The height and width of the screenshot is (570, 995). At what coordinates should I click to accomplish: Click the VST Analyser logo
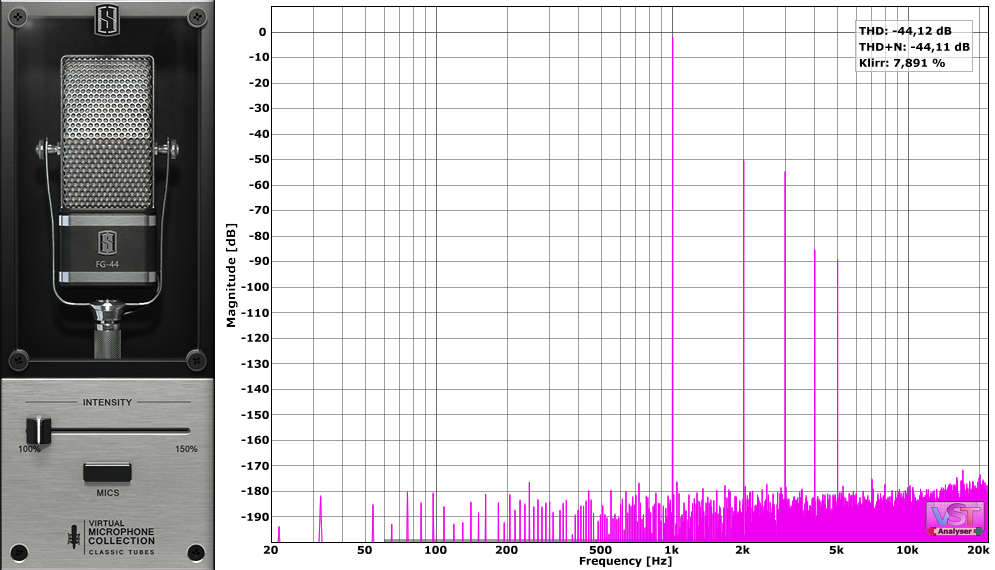955,519
